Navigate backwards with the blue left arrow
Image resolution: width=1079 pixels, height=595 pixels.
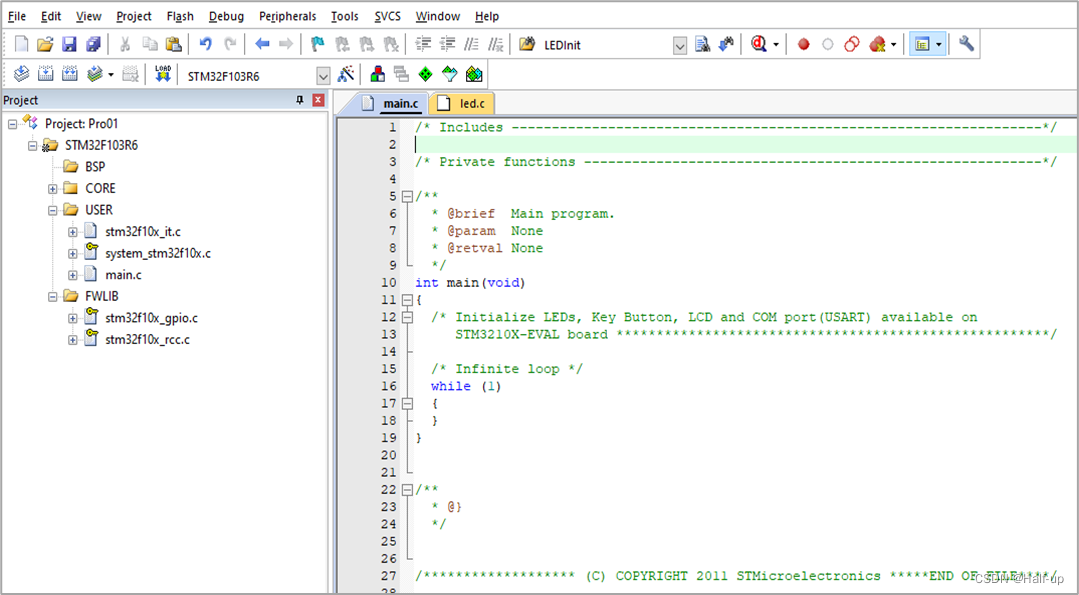(x=262, y=45)
